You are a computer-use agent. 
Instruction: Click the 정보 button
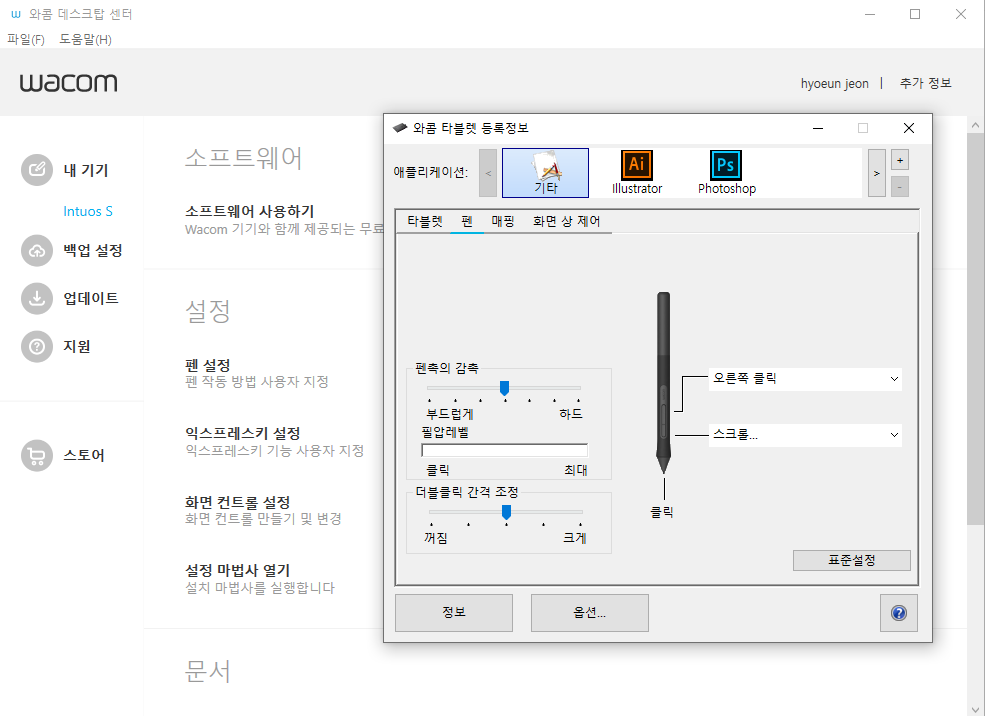(x=454, y=613)
